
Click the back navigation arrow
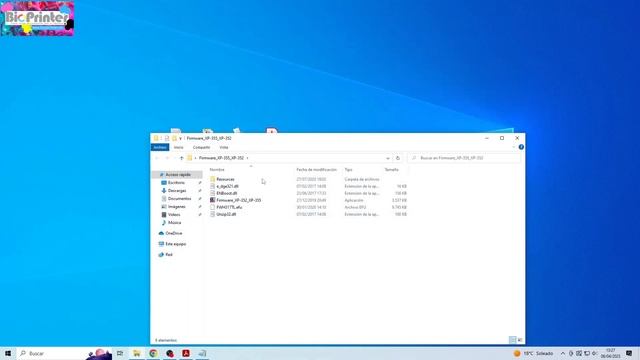coord(157,158)
